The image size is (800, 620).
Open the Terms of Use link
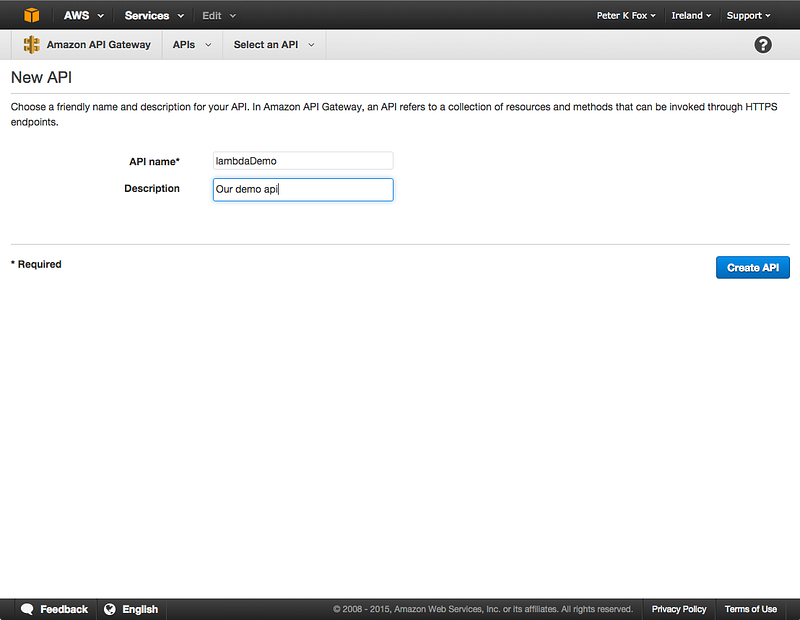(751, 609)
